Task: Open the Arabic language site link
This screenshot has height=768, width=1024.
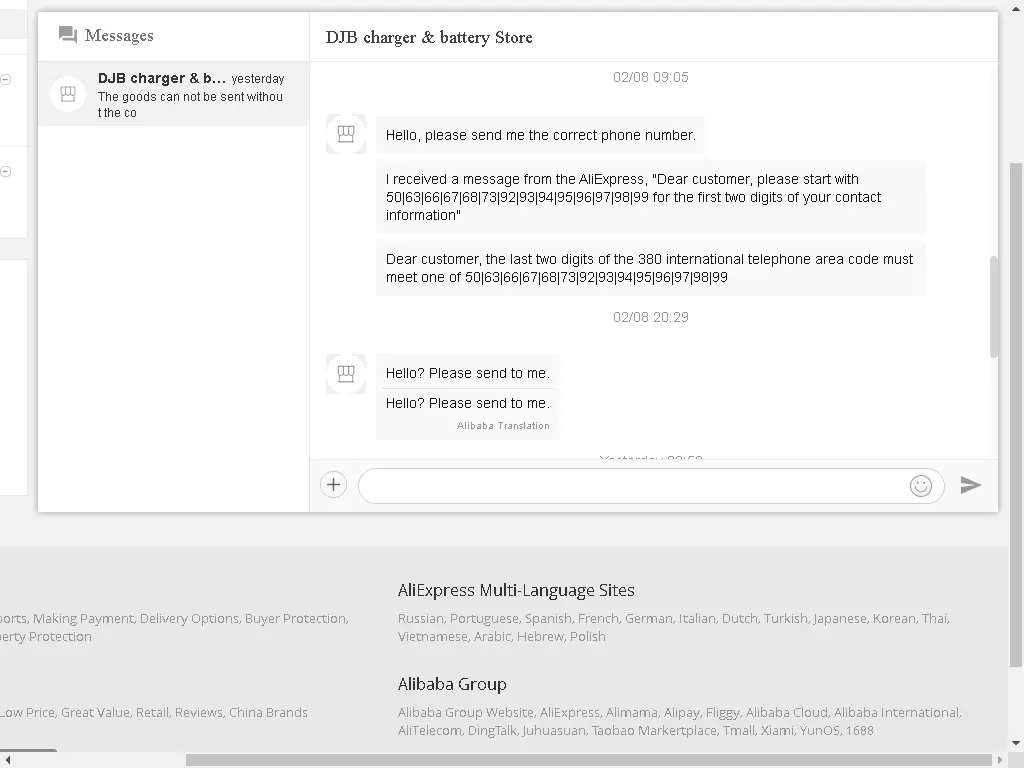Action: (x=492, y=637)
